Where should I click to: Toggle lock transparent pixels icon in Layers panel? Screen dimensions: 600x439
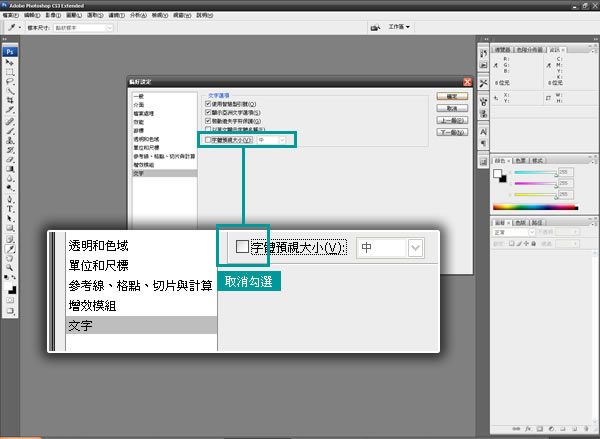tap(512, 243)
